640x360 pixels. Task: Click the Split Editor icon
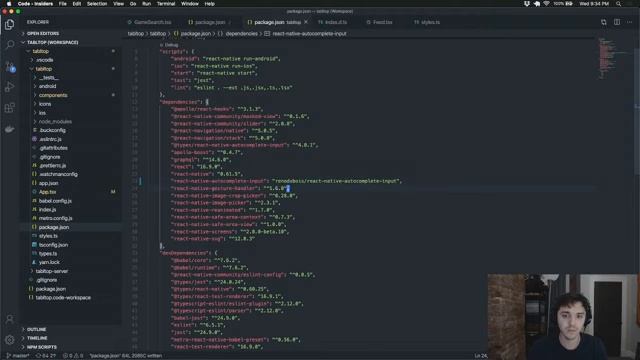(x=617, y=22)
